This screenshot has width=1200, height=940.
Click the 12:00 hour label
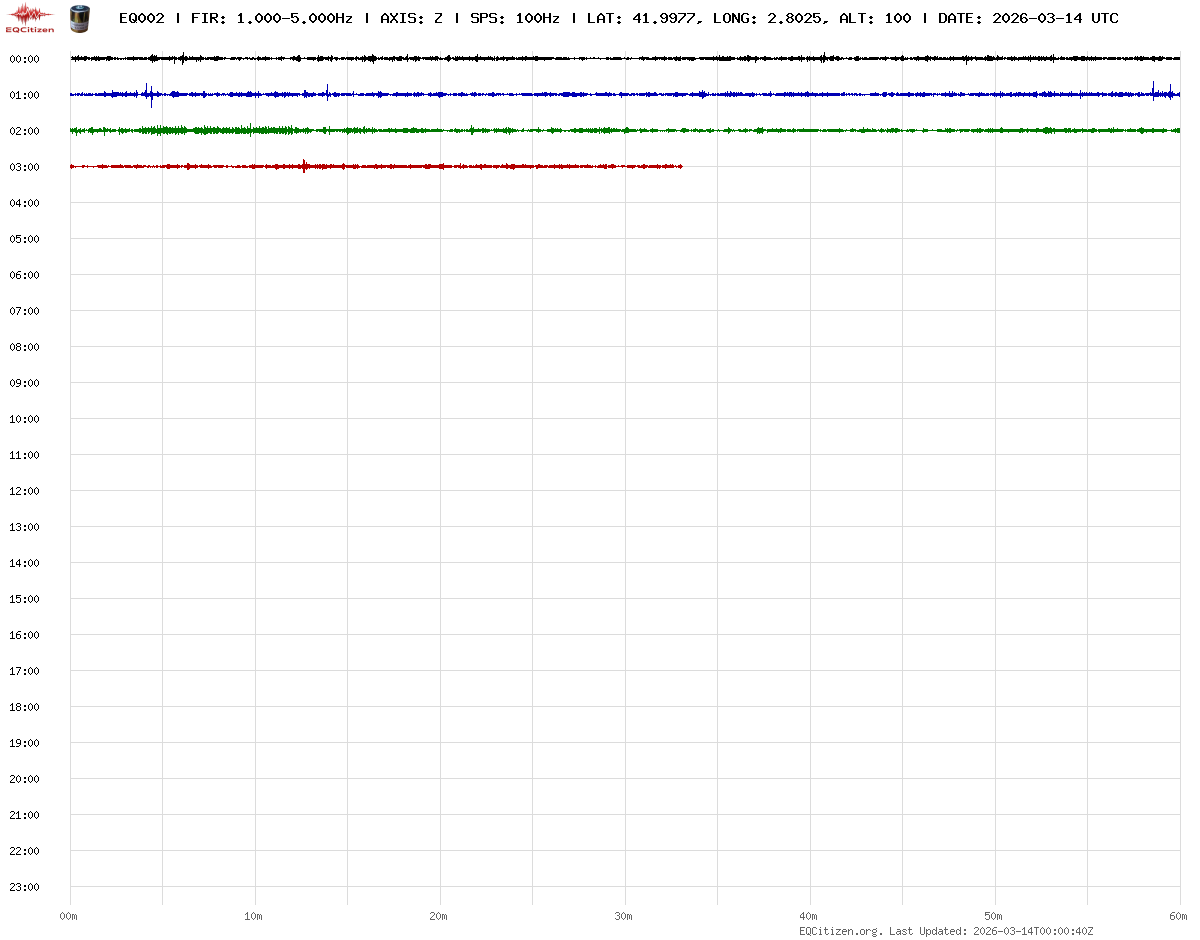24,491
